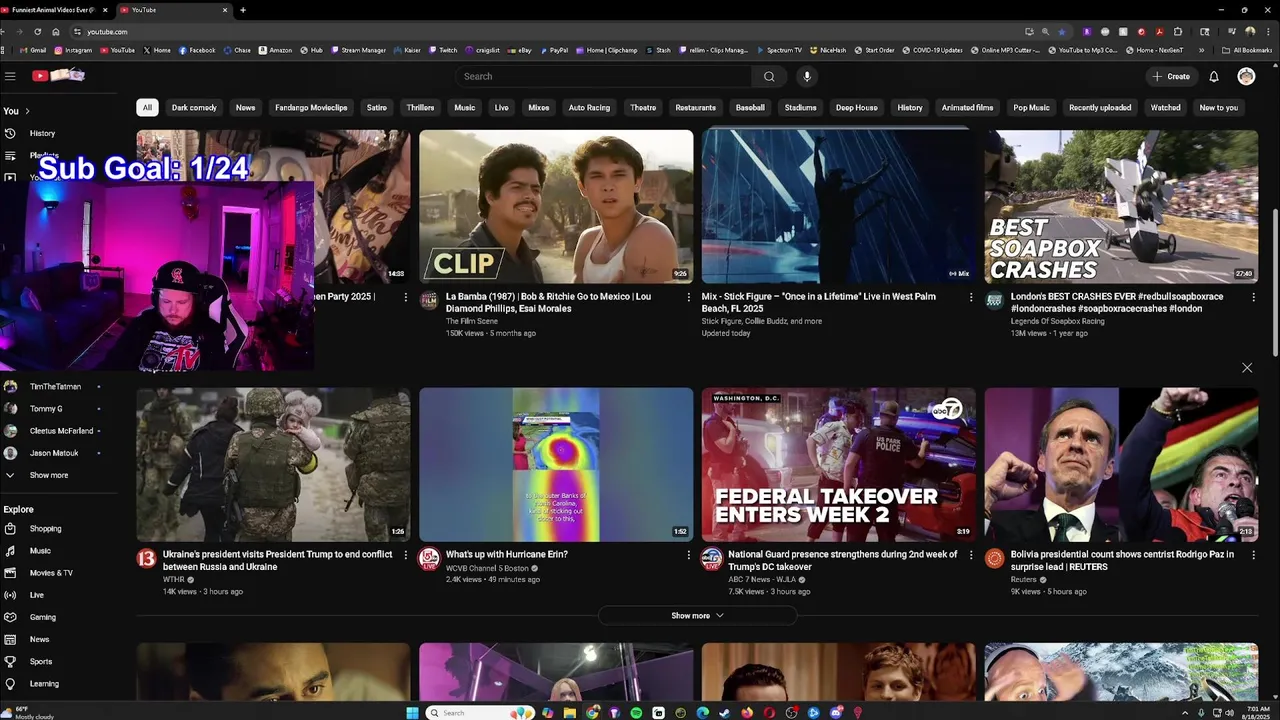Screen dimensions: 1280x720
Task: Open The Film Scene channel avatar
Action: click(x=429, y=300)
